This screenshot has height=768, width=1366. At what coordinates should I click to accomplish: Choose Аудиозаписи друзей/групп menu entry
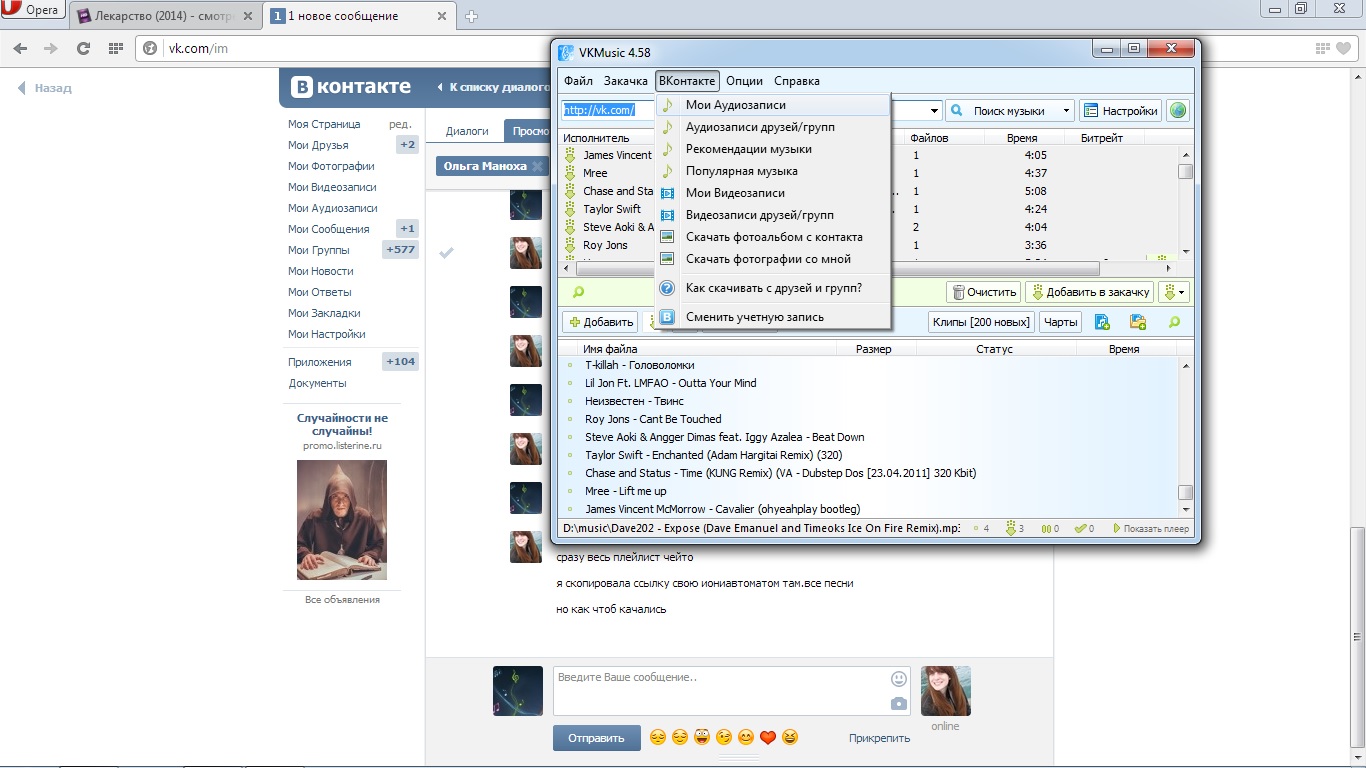(x=773, y=127)
